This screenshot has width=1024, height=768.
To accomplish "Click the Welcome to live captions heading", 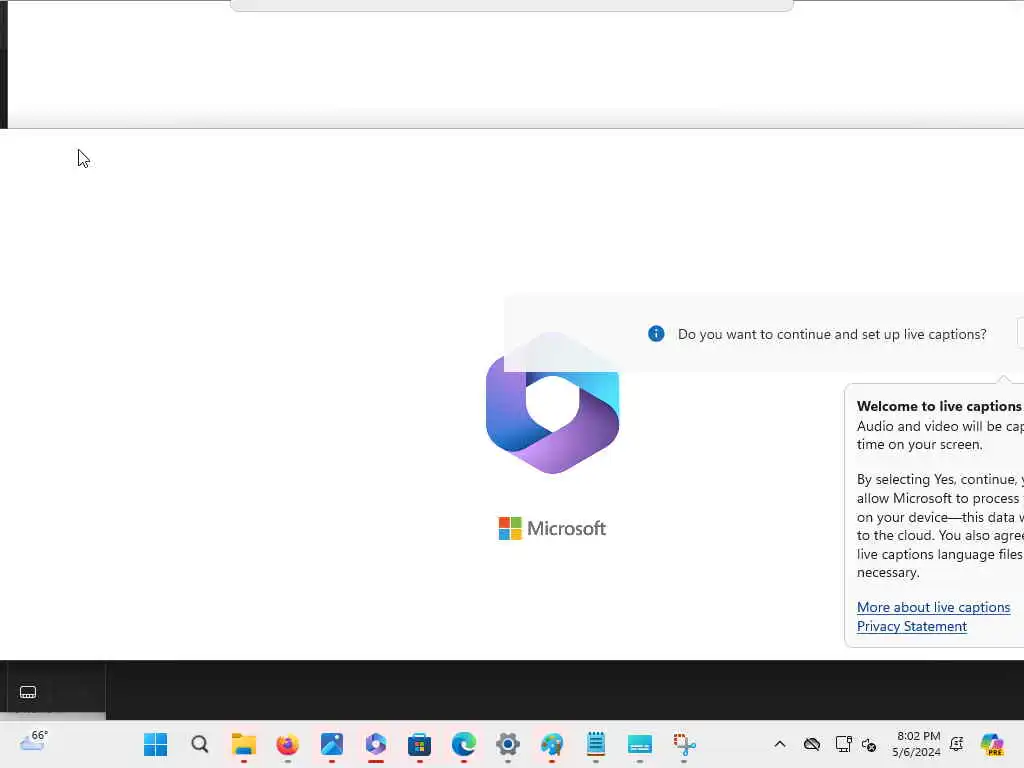I will pyautogui.click(x=939, y=406).
